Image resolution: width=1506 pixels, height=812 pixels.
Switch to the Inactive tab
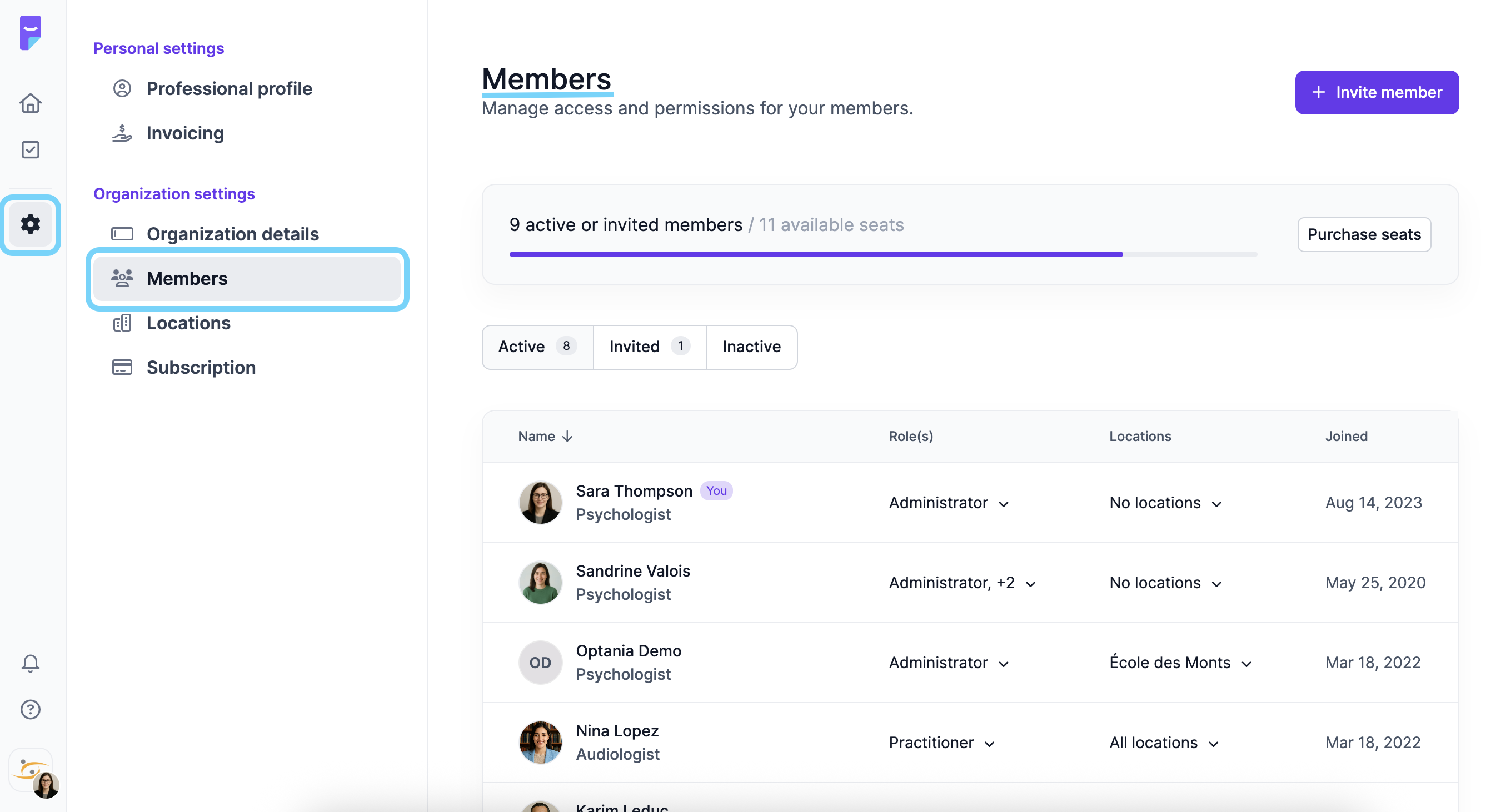tap(751, 347)
